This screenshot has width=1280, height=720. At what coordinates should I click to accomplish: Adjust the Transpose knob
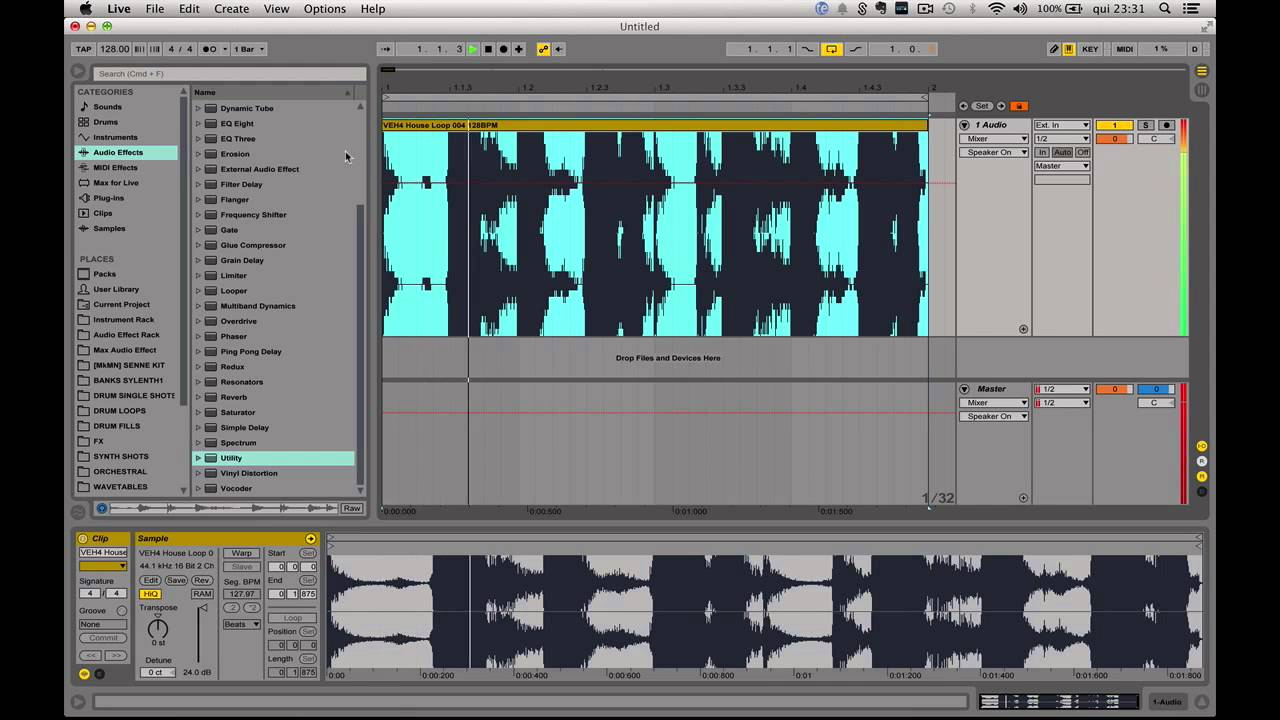click(158, 628)
